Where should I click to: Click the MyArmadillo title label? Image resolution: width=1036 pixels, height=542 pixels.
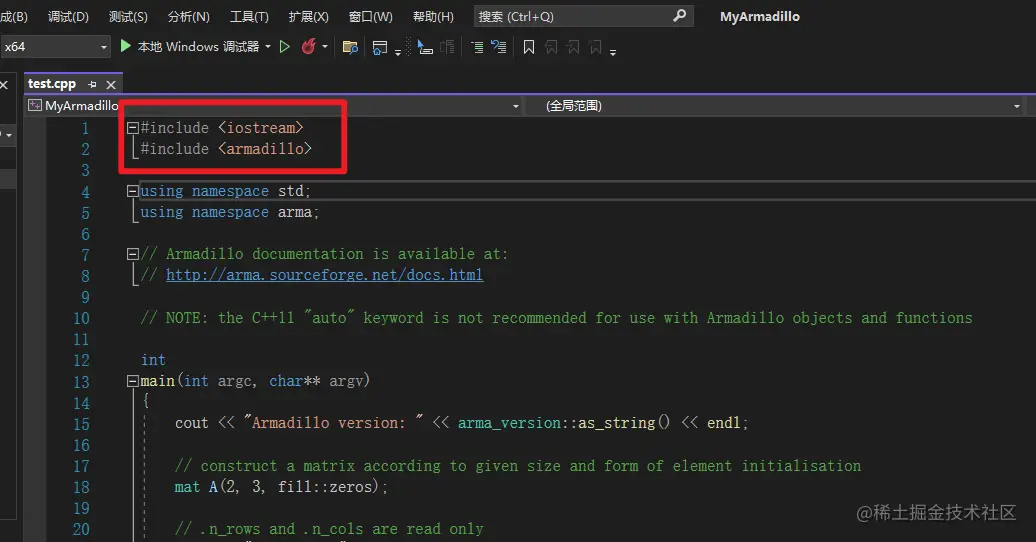760,17
